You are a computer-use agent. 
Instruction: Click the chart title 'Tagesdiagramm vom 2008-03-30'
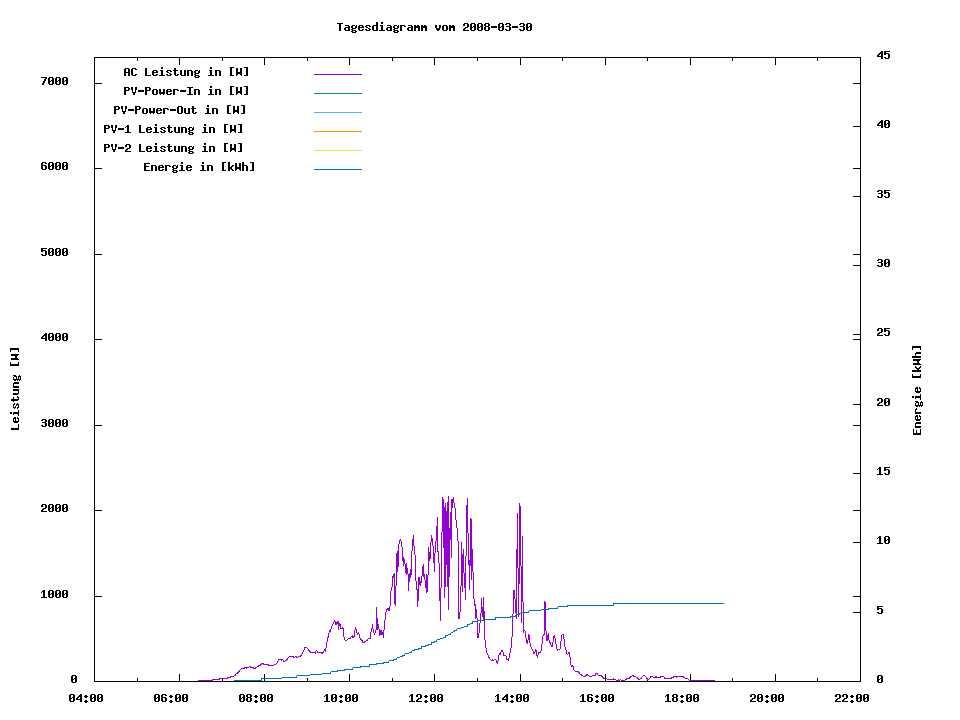tap(434, 27)
